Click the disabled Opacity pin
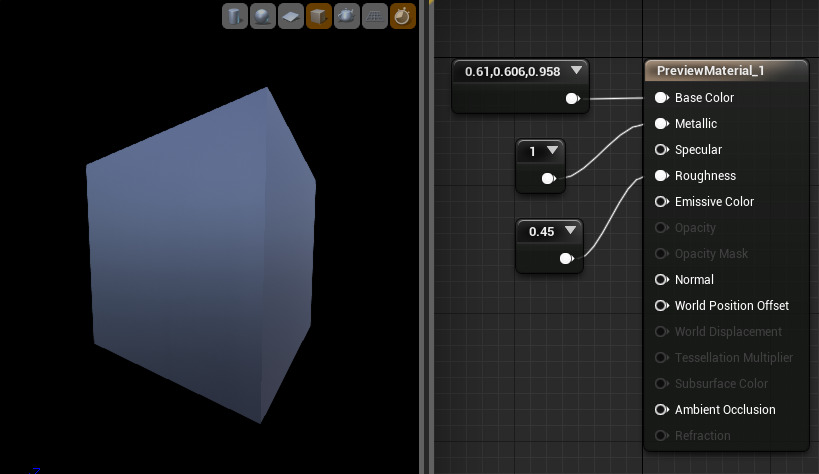 coord(662,227)
